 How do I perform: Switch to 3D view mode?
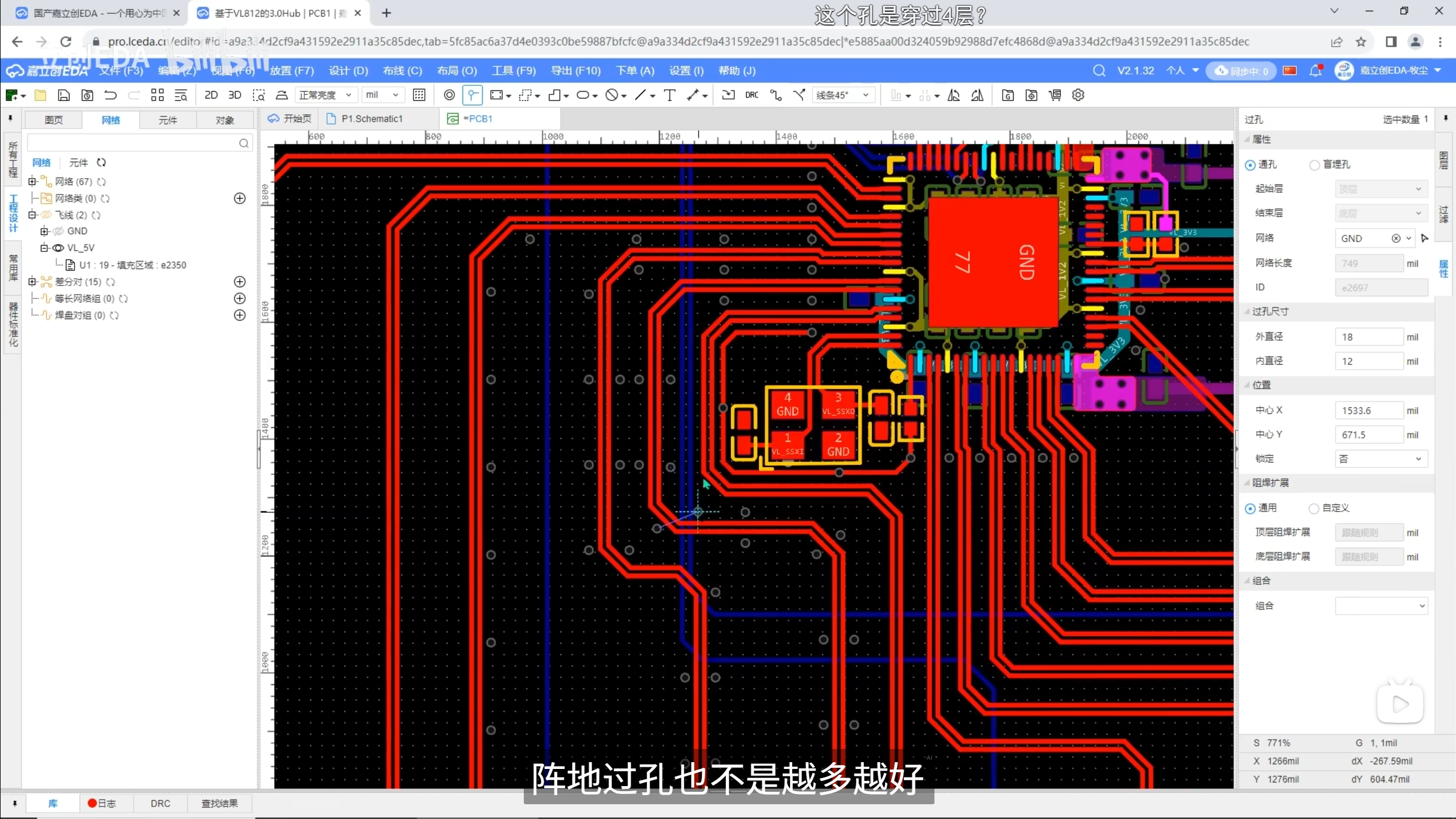point(234,95)
